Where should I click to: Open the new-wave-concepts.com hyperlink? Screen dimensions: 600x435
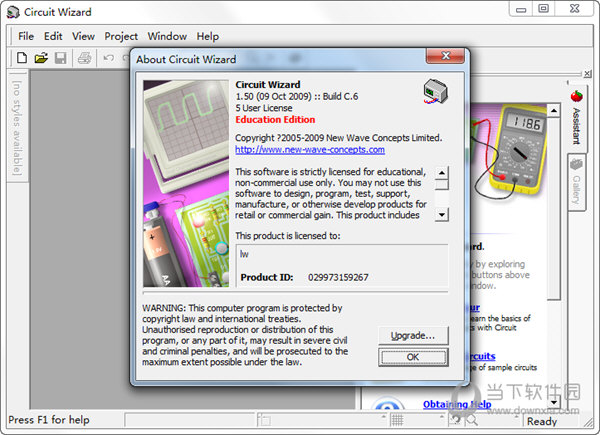point(310,150)
